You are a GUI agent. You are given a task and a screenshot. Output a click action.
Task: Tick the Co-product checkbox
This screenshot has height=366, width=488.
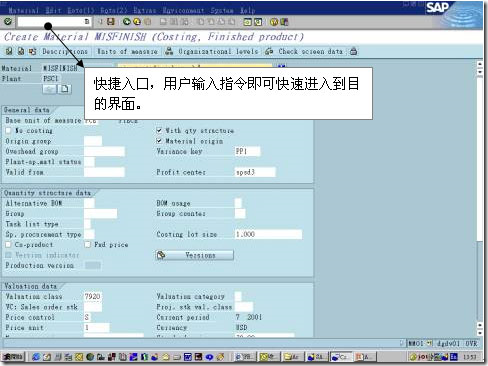8,244
